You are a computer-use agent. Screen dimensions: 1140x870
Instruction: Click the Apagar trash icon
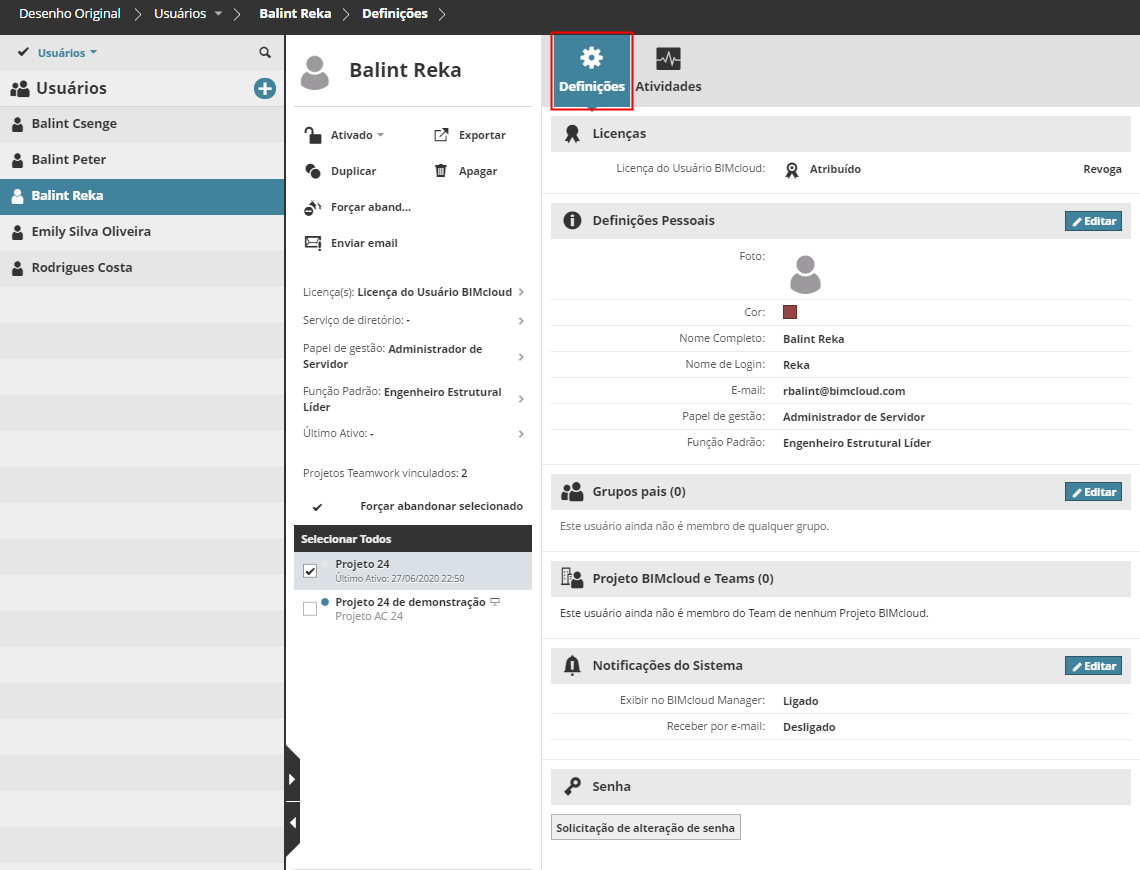(x=441, y=171)
